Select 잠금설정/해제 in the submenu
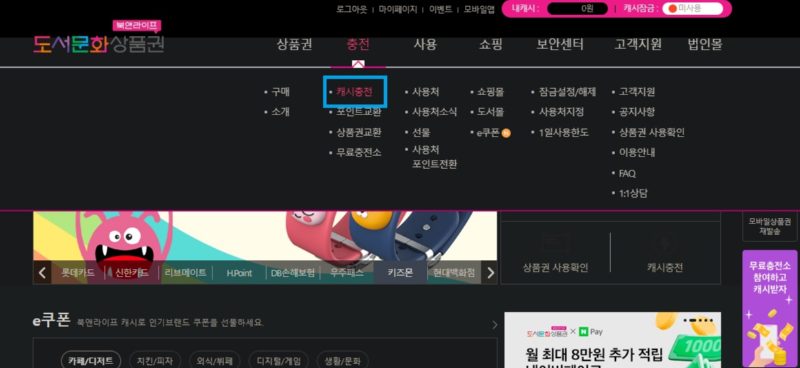800x368 pixels. [x=567, y=92]
